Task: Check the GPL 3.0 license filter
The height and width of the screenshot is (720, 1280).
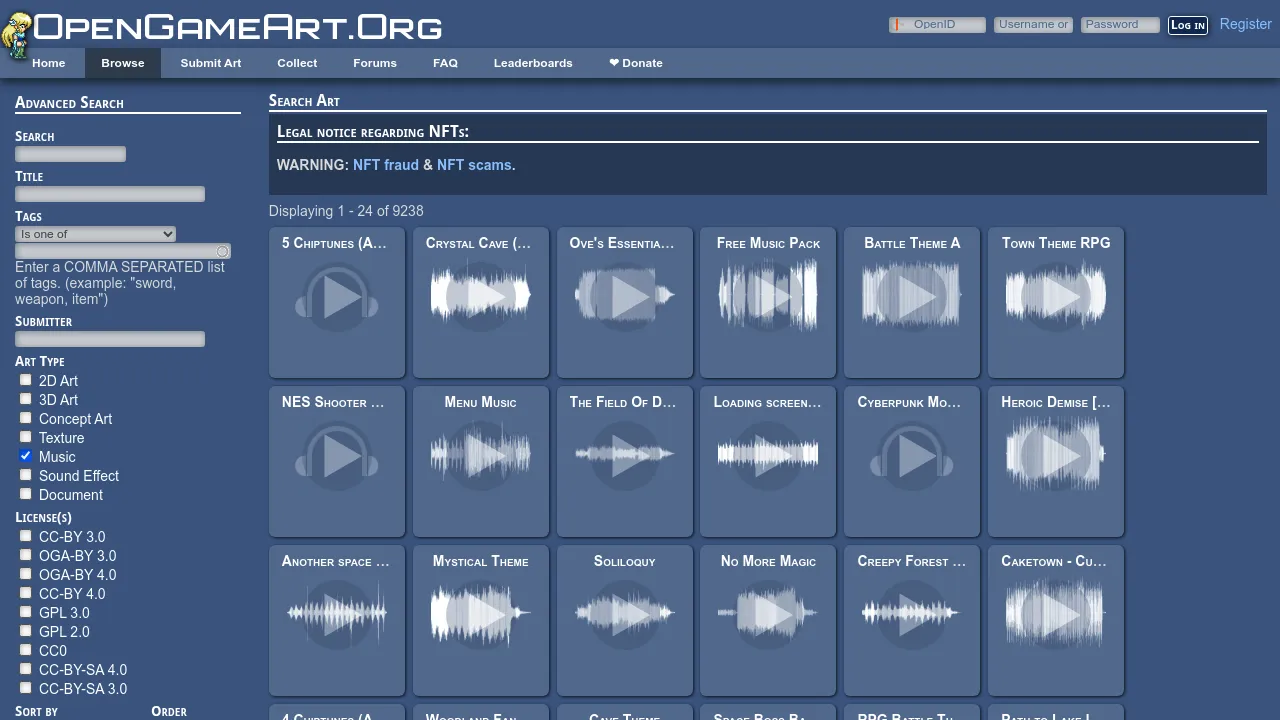Action: click(25, 611)
